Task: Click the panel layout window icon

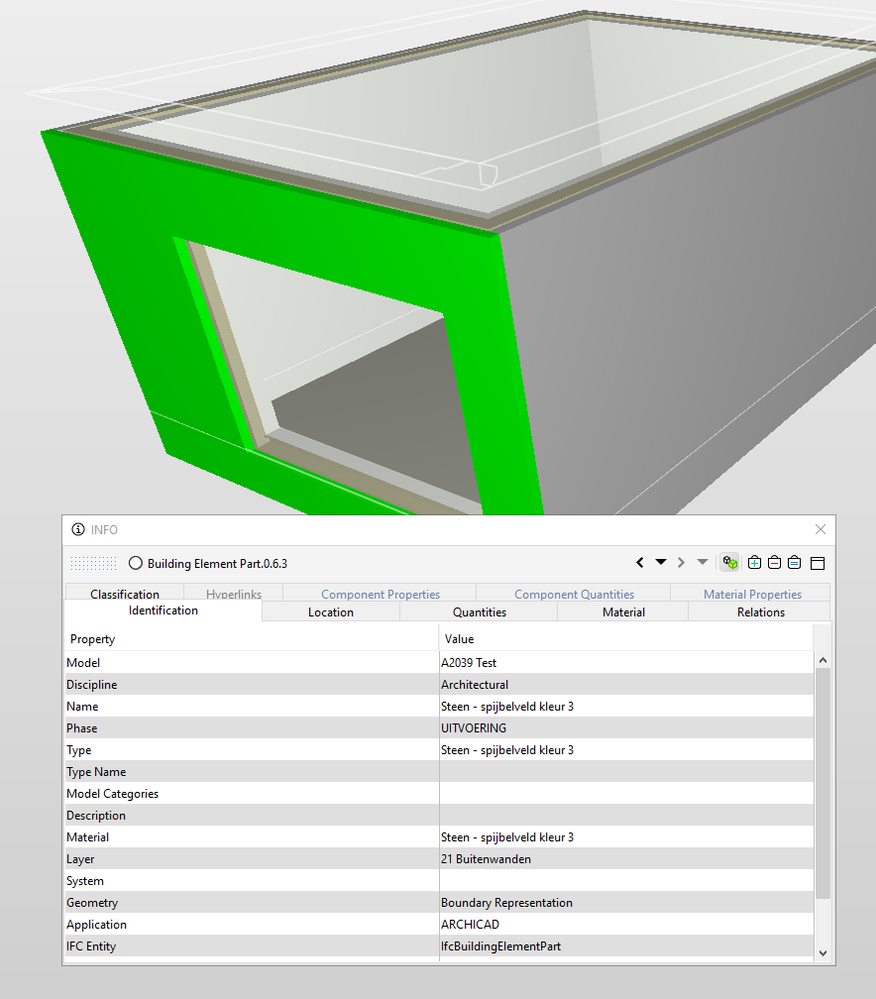Action: (817, 562)
